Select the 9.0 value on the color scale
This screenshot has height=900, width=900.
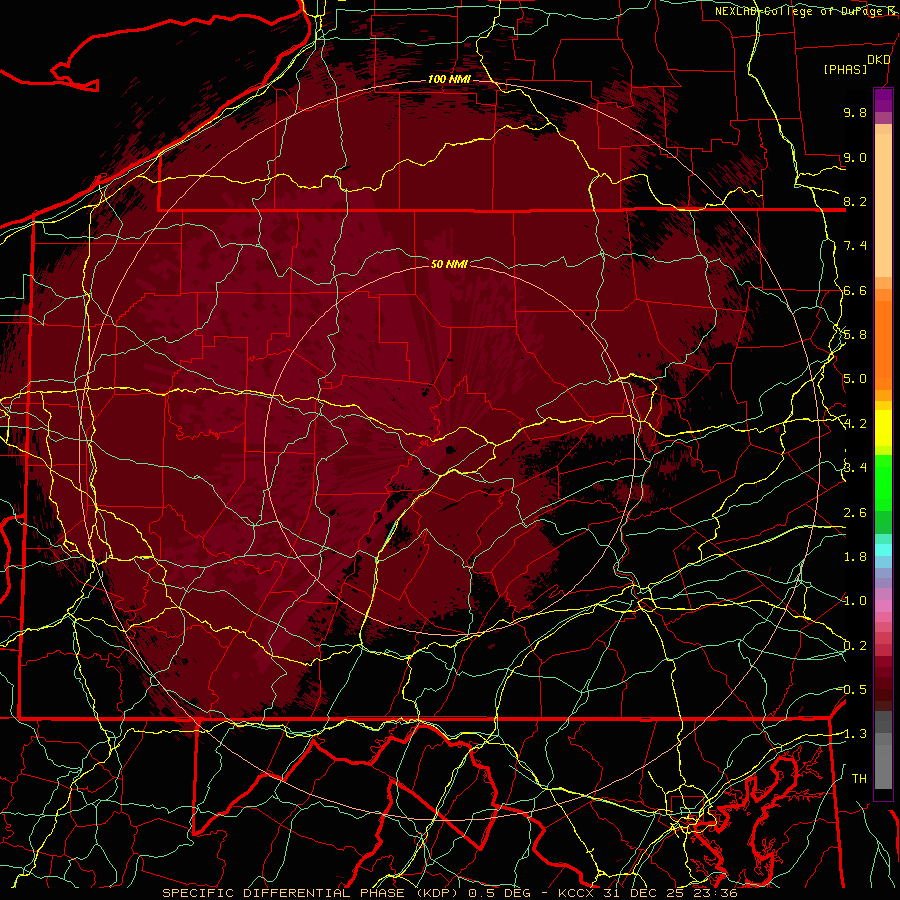pyautogui.click(x=855, y=157)
